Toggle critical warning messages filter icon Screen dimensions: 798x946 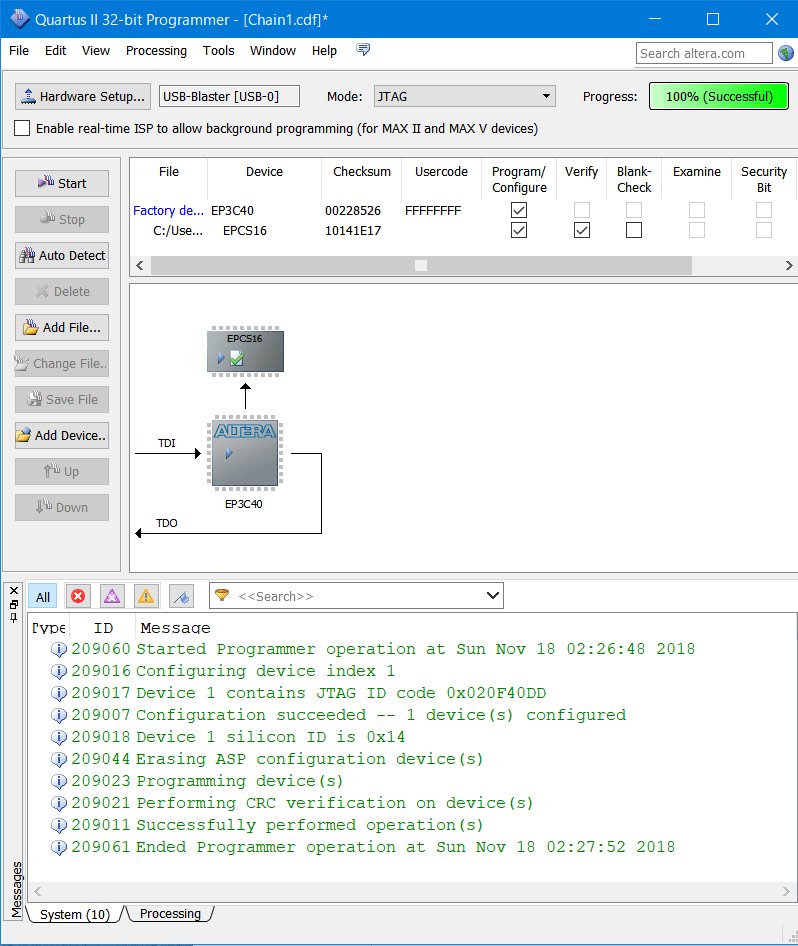pyautogui.click(x=112, y=596)
